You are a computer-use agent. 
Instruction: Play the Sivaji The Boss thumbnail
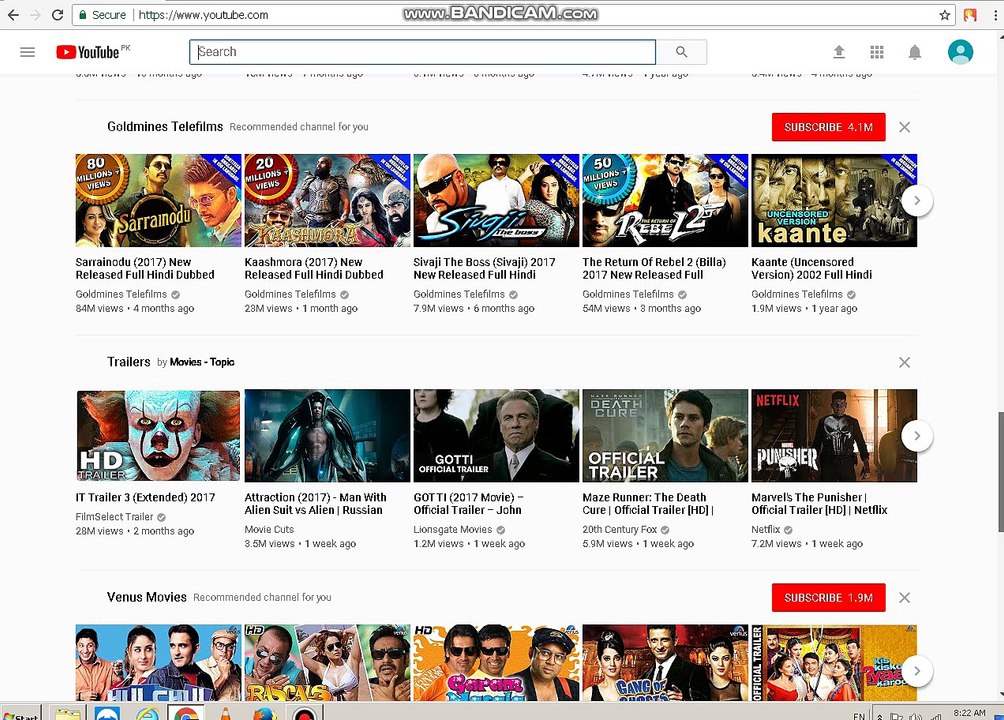click(x=496, y=200)
